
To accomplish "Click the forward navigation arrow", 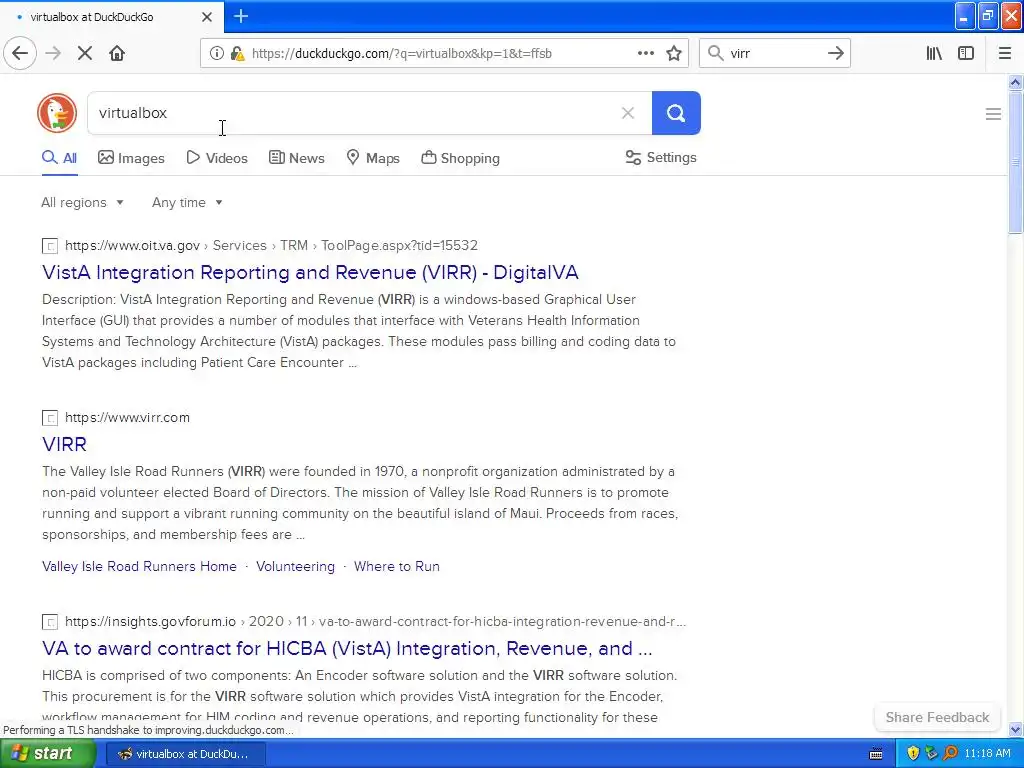I will point(53,54).
